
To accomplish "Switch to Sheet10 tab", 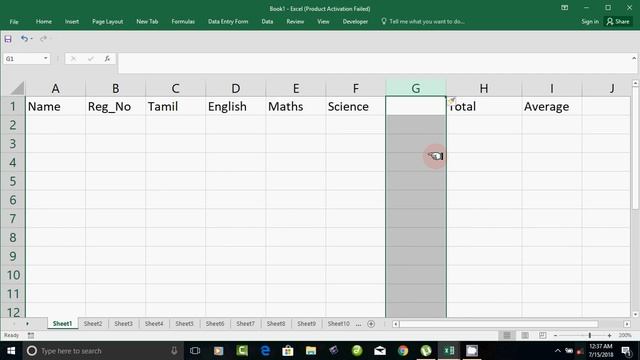I will pos(338,324).
